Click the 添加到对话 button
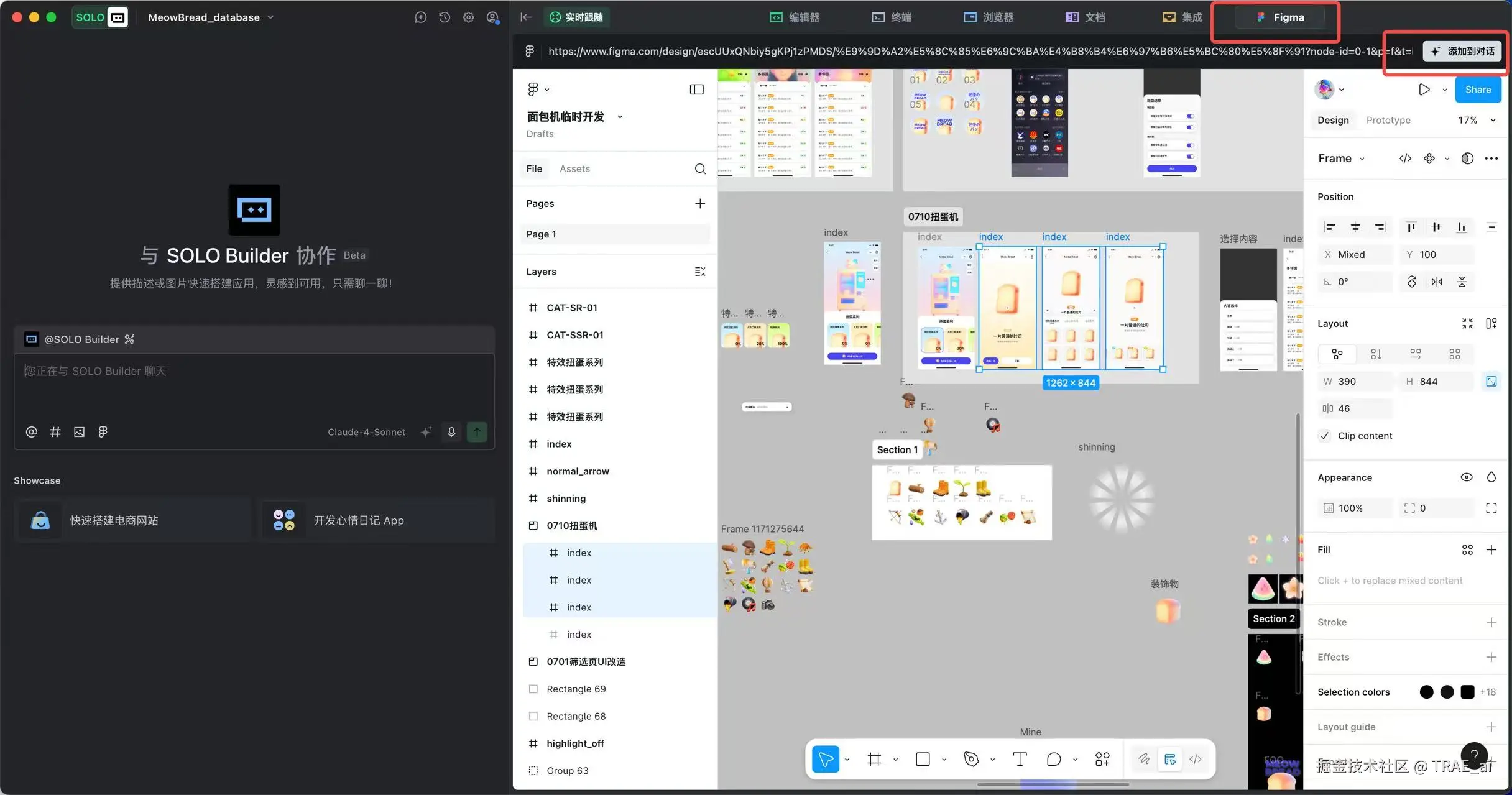Screen dimensions: 1512x795 (x=1462, y=51)
